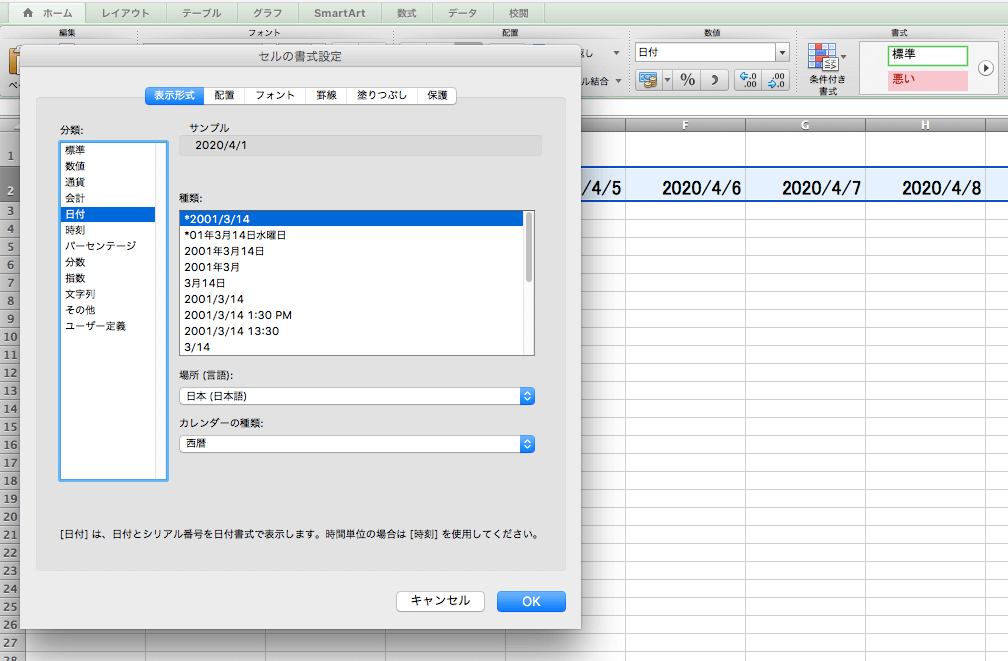Expand cell styles gallery arrow
The image size is (1008, 661).
(x=985, y=68)
